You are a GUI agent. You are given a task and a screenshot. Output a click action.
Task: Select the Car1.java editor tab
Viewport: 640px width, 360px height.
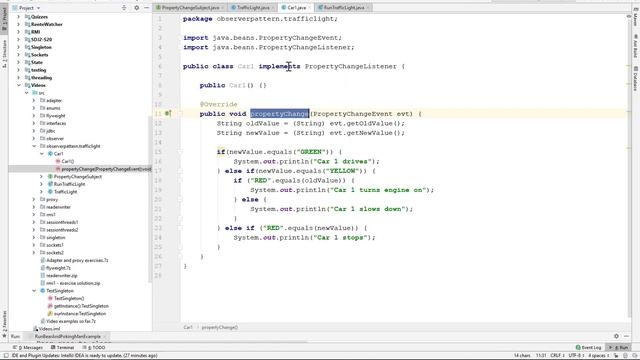(296, 7)
